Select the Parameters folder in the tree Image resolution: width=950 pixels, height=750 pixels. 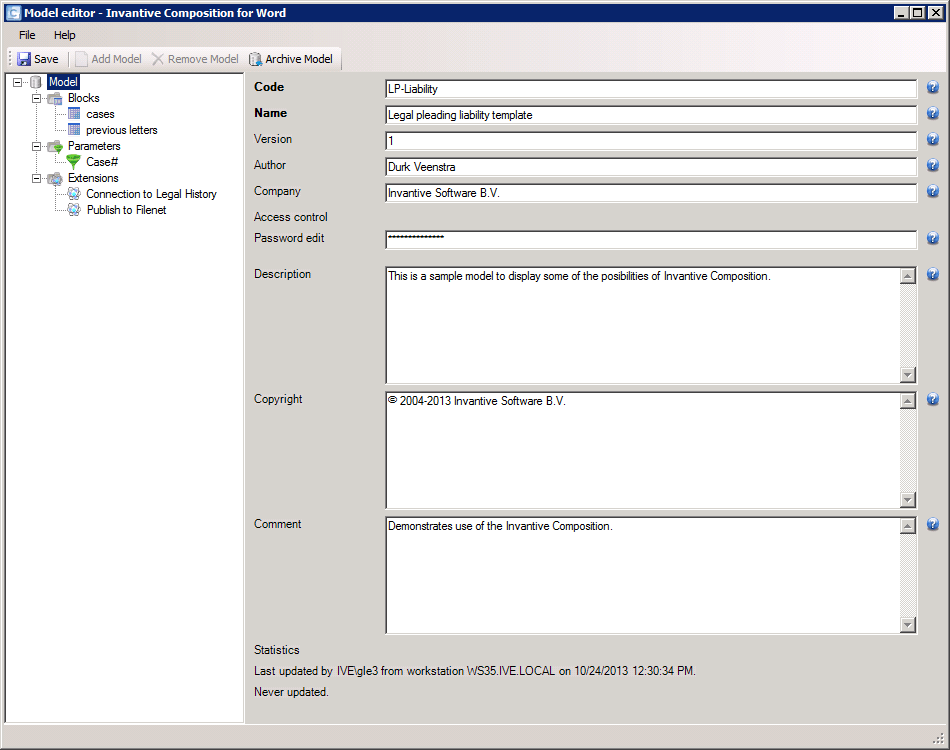[94, 146]
